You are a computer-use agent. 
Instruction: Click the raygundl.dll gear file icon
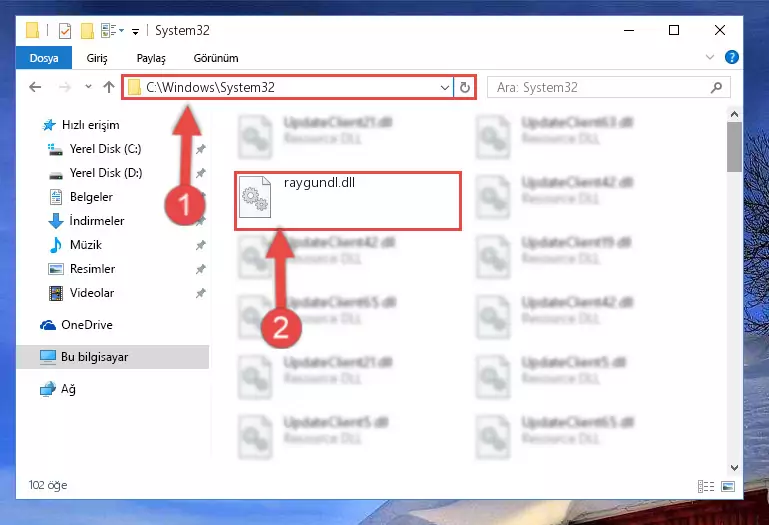tap(255, 197)
